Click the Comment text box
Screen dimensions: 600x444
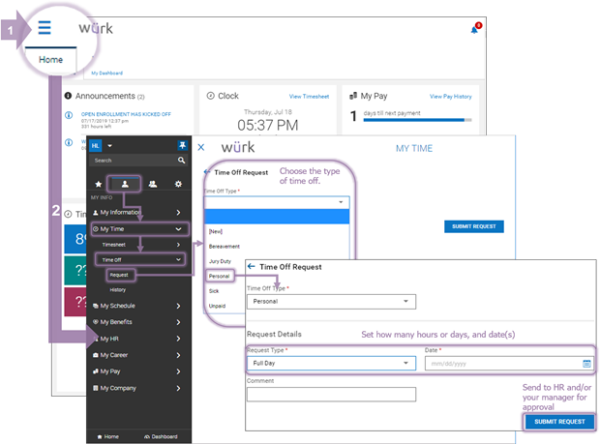331,394
